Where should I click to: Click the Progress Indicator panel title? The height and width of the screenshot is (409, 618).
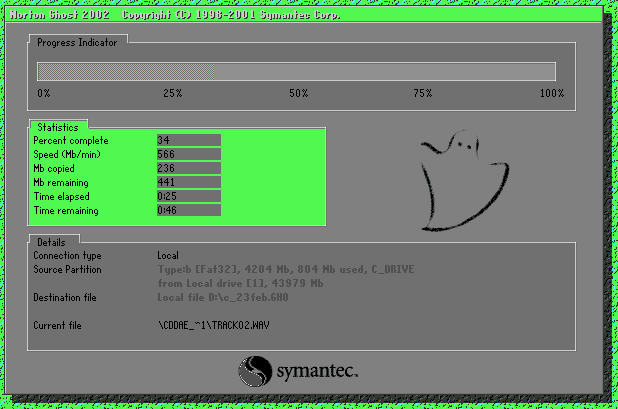77,43
